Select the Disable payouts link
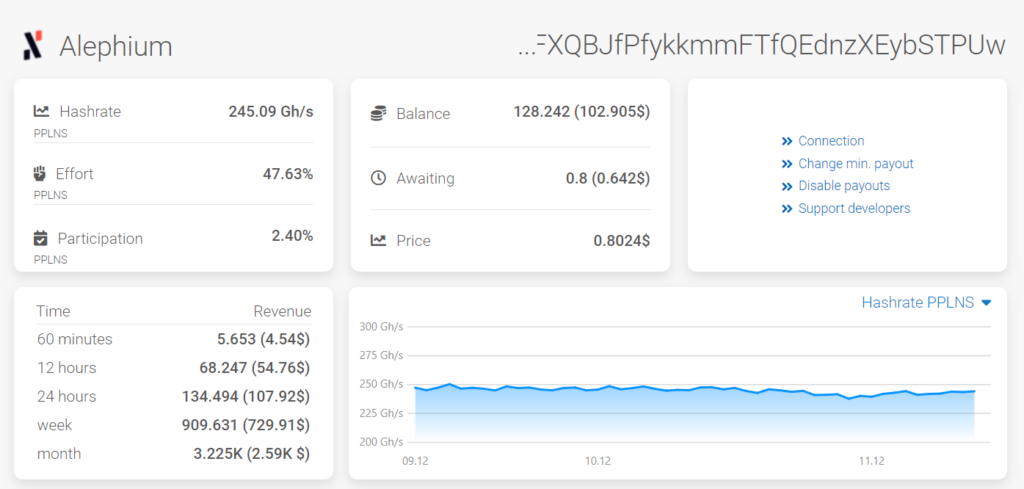Image resolution: width=1024 pixels, height=489 pixels. 844,186
